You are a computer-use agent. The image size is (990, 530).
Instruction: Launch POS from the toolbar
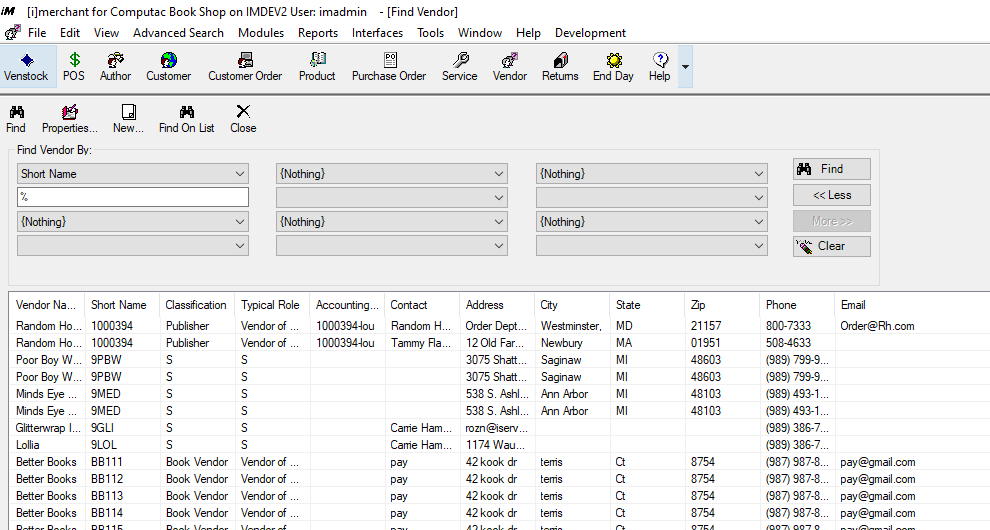(74, 67)
